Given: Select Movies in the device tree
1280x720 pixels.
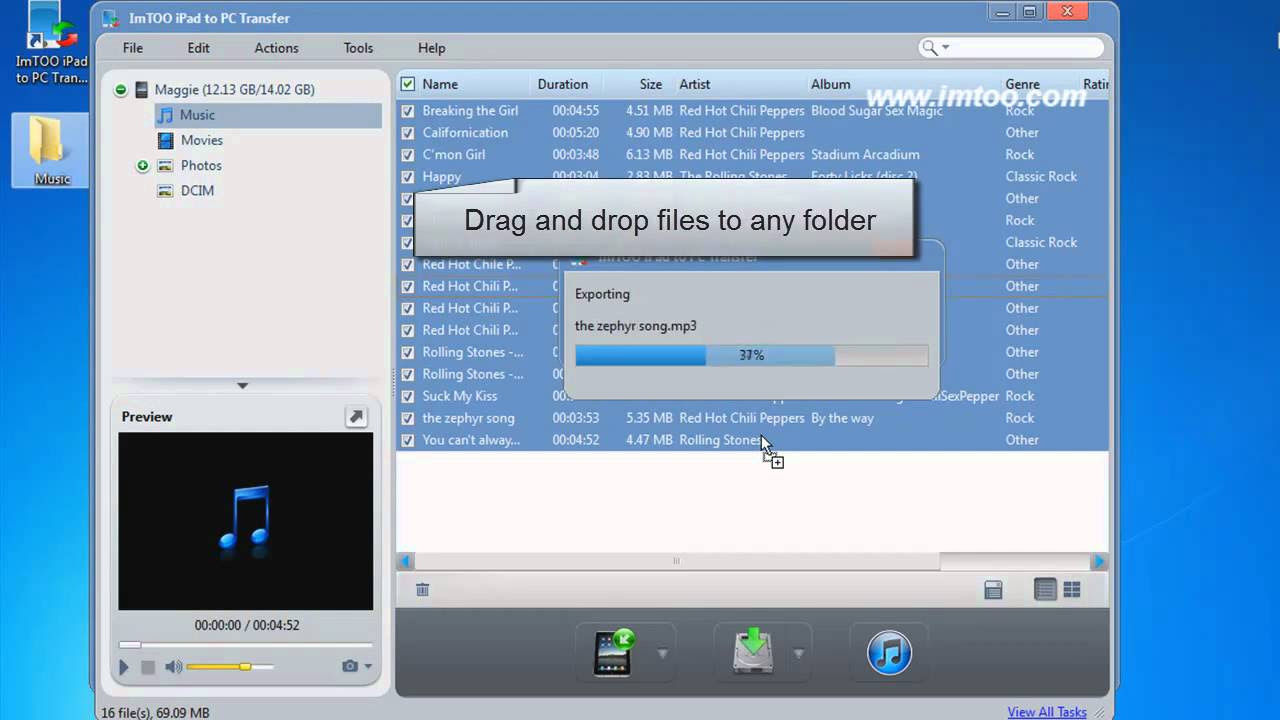Looking at the screenshot, I should point(201,140).
